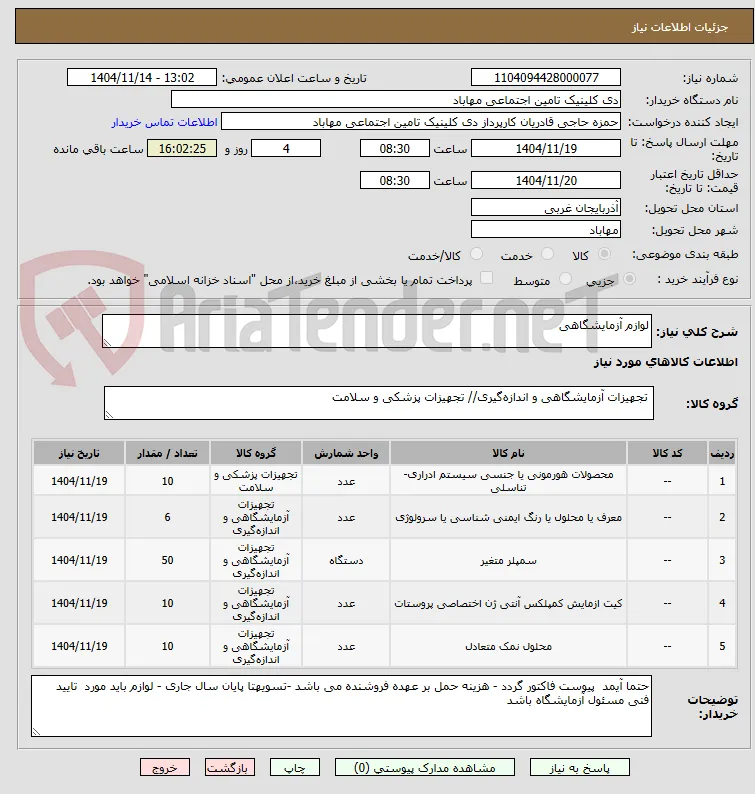The width and height of the screenshot is (755, 794).
Task: Select the جزیی purchase type radio
Action: click(629, 278)
